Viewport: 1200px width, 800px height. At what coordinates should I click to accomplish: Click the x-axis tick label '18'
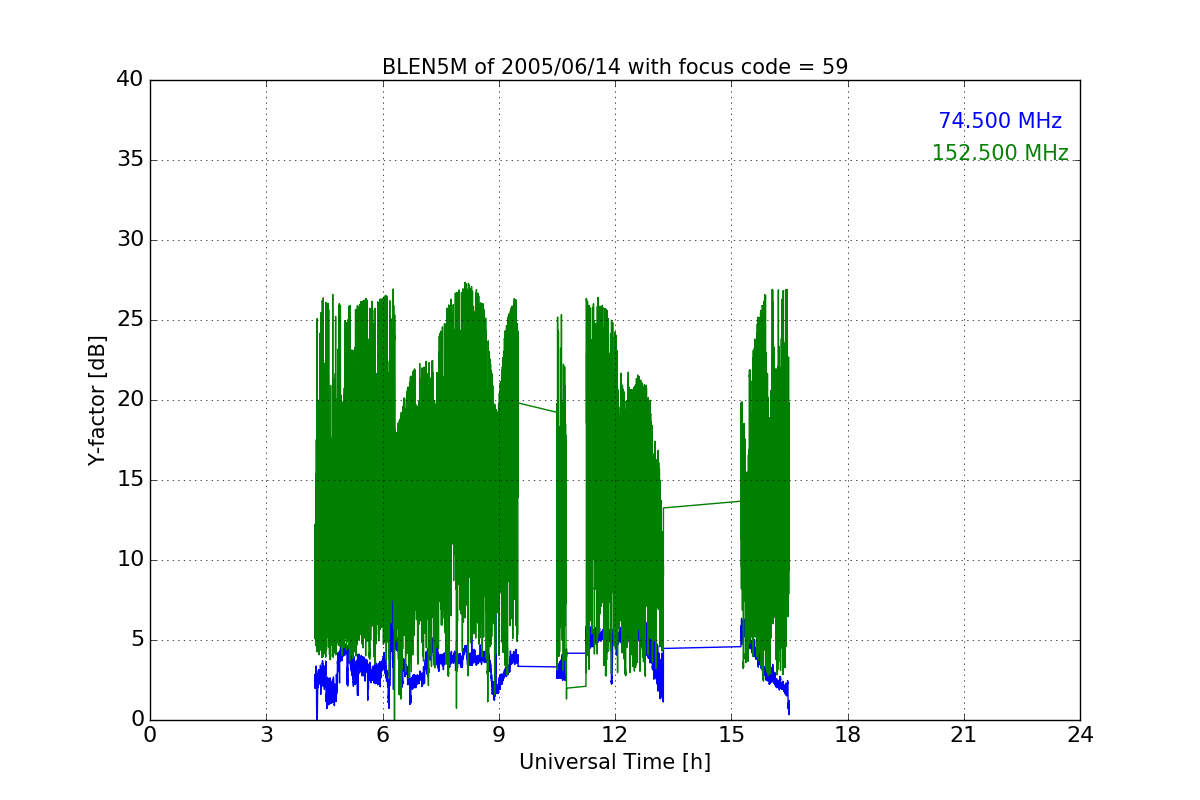(x=848, y=735)
